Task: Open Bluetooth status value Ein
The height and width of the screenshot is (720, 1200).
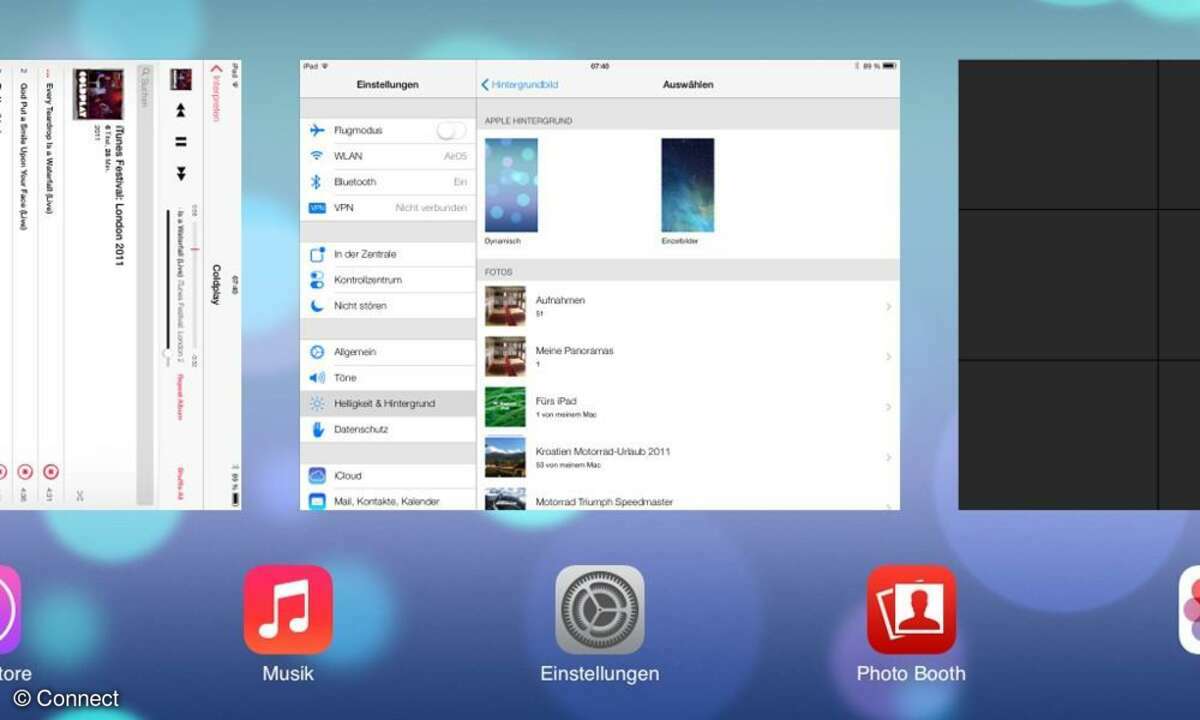Action: coord(460,182)
